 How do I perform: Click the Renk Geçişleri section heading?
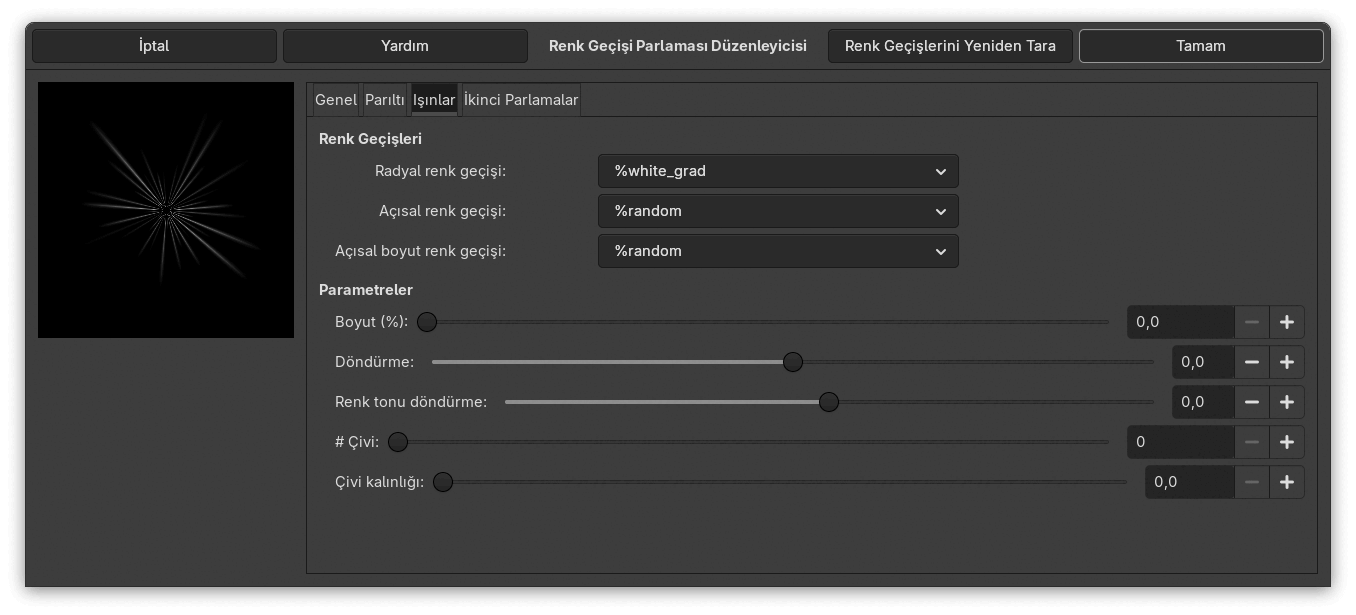pos(370,139)
